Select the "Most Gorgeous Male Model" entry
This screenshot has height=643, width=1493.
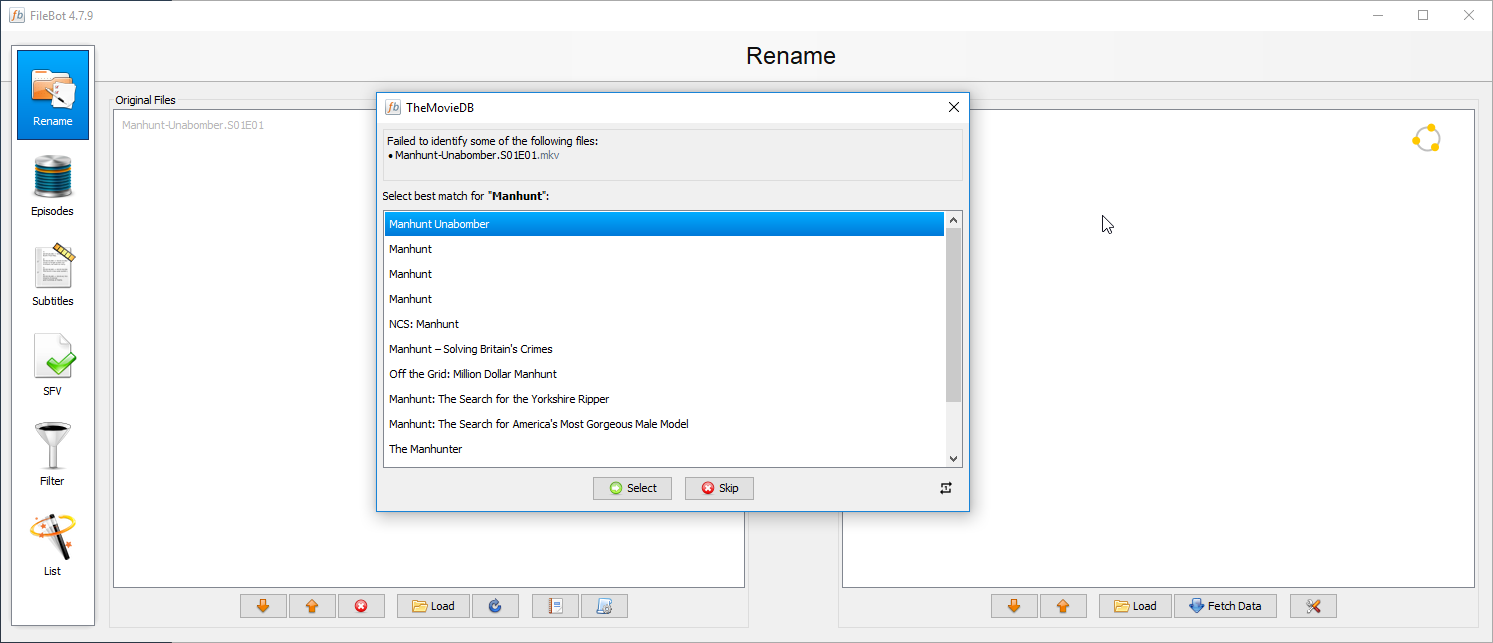click(664, 424)
